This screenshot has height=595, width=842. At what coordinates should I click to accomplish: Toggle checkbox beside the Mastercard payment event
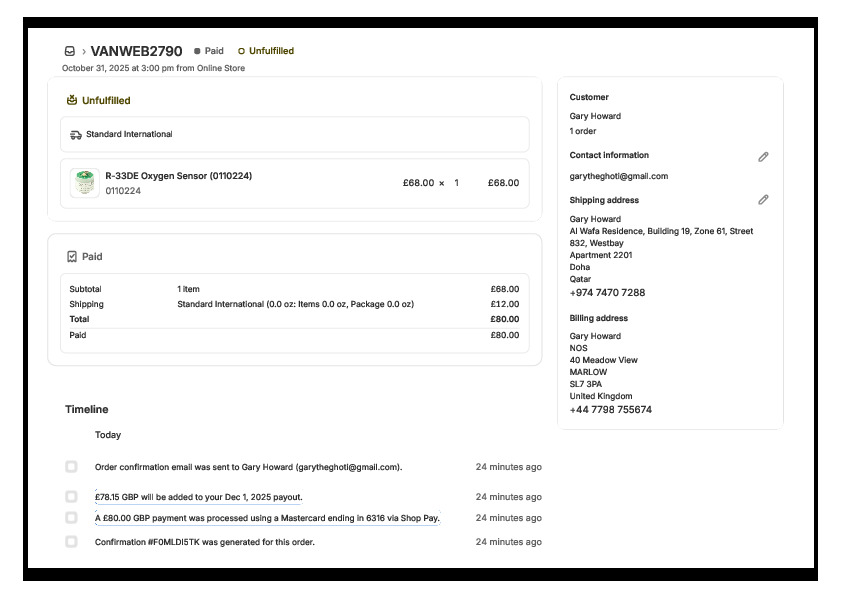[71, 518]
